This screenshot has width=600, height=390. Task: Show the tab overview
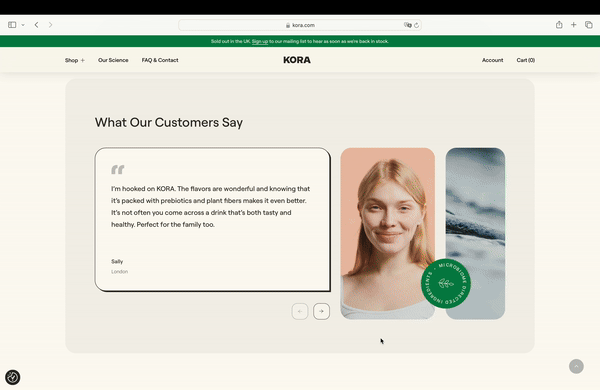tap(589, 25)
